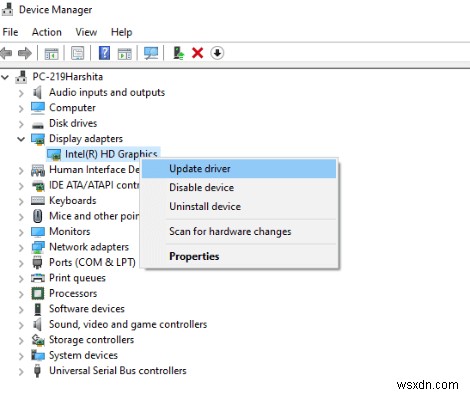Select the Monitors label
This screenshot has height=395, width=470.
pos(70,231)
